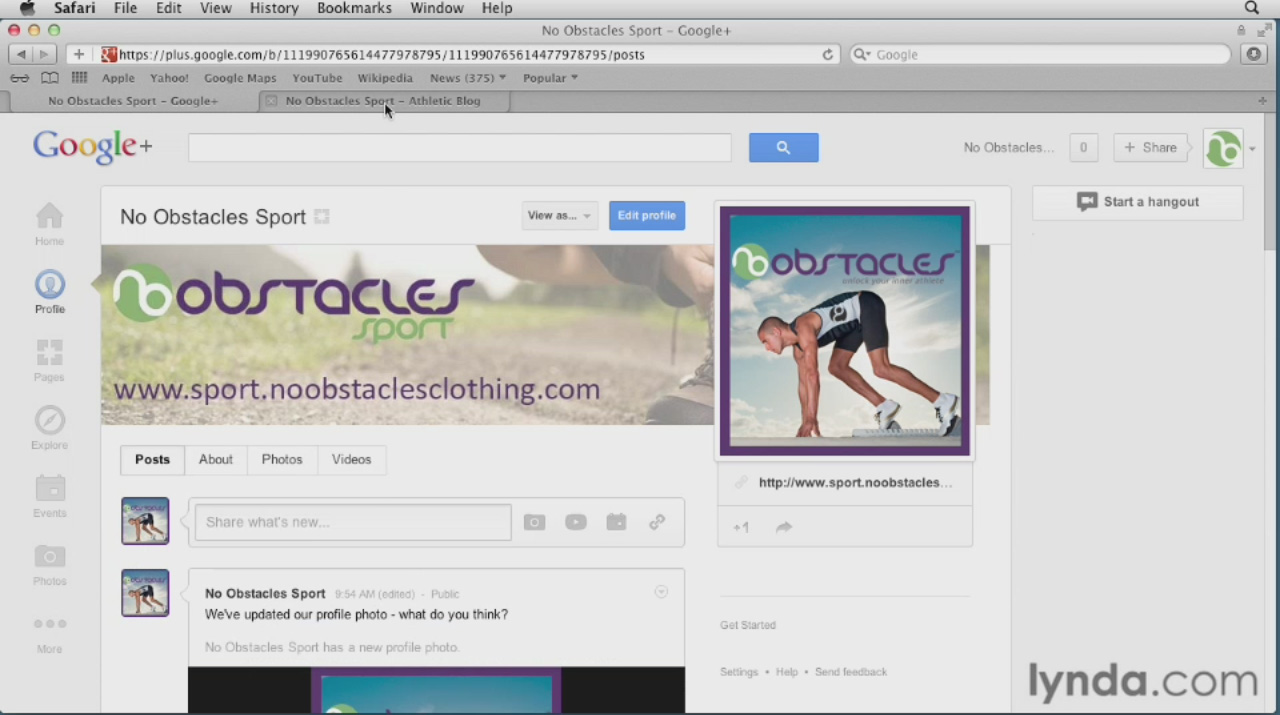Open the Events calendar icon
Viewport: 1280px width, 715px height.
click(x=49, y=495)
